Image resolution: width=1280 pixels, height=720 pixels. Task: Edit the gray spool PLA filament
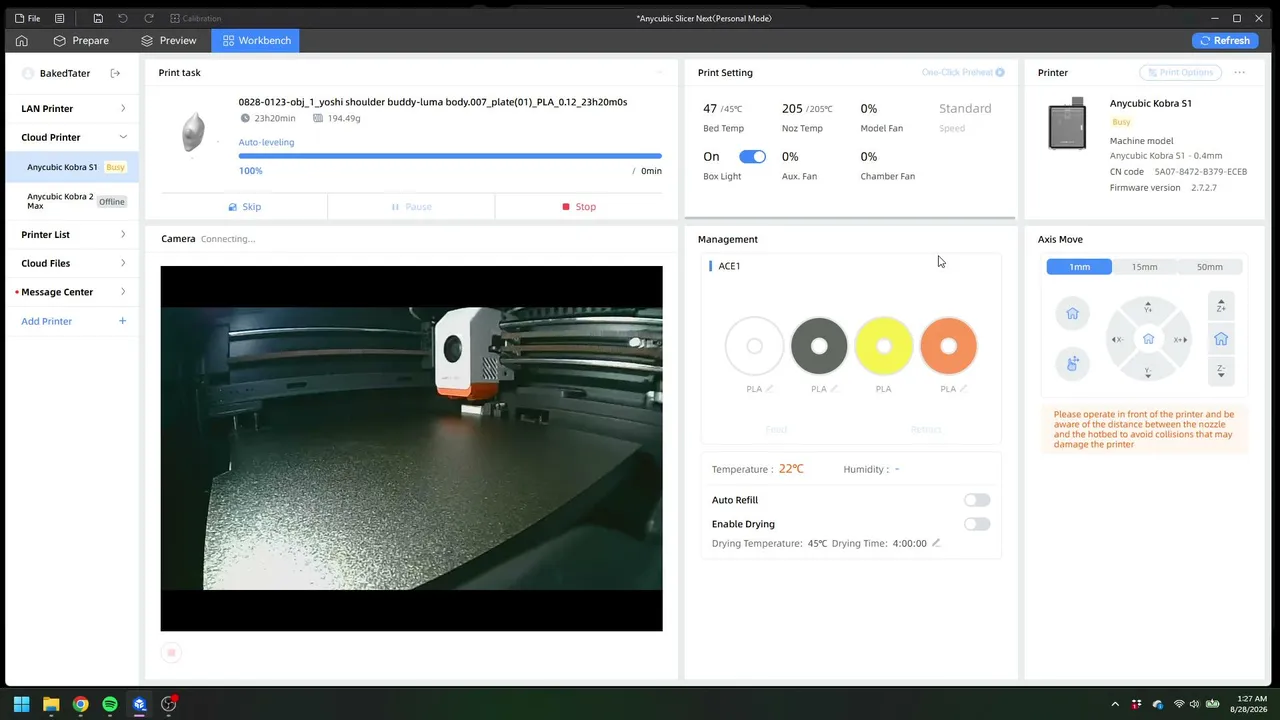(834, 389)
